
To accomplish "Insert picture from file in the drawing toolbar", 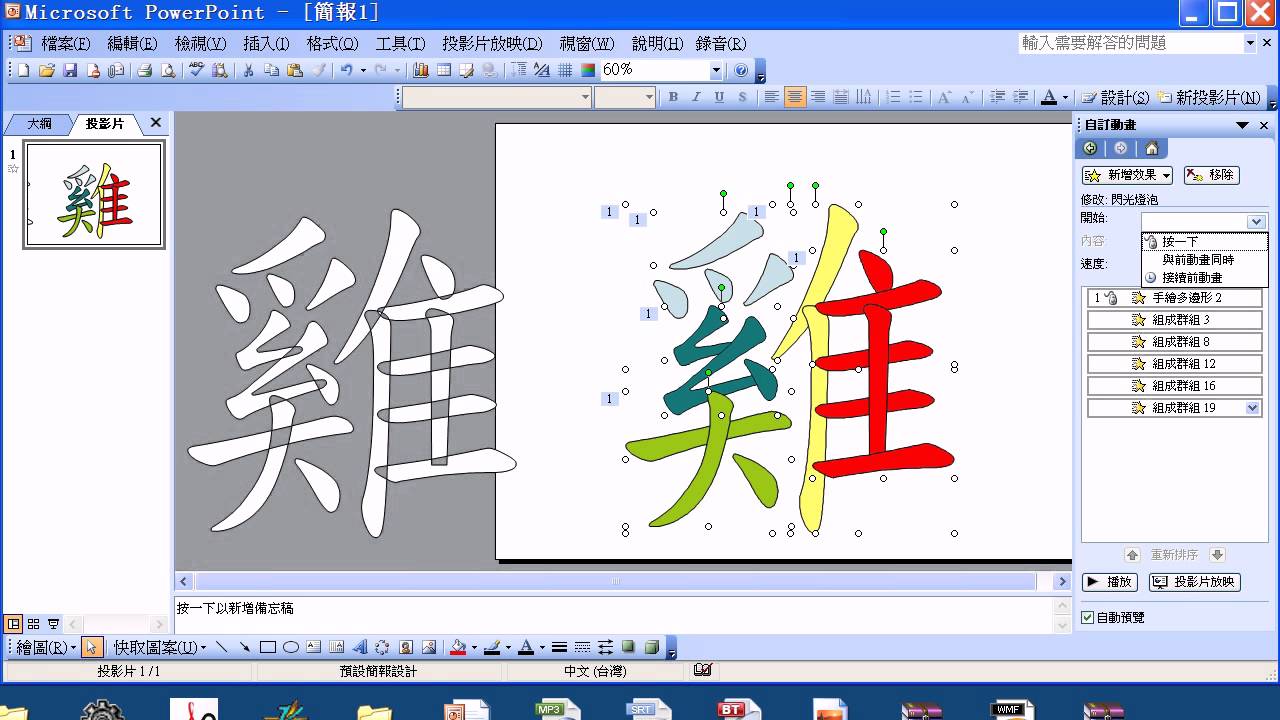I will click(x=429, y=648).
